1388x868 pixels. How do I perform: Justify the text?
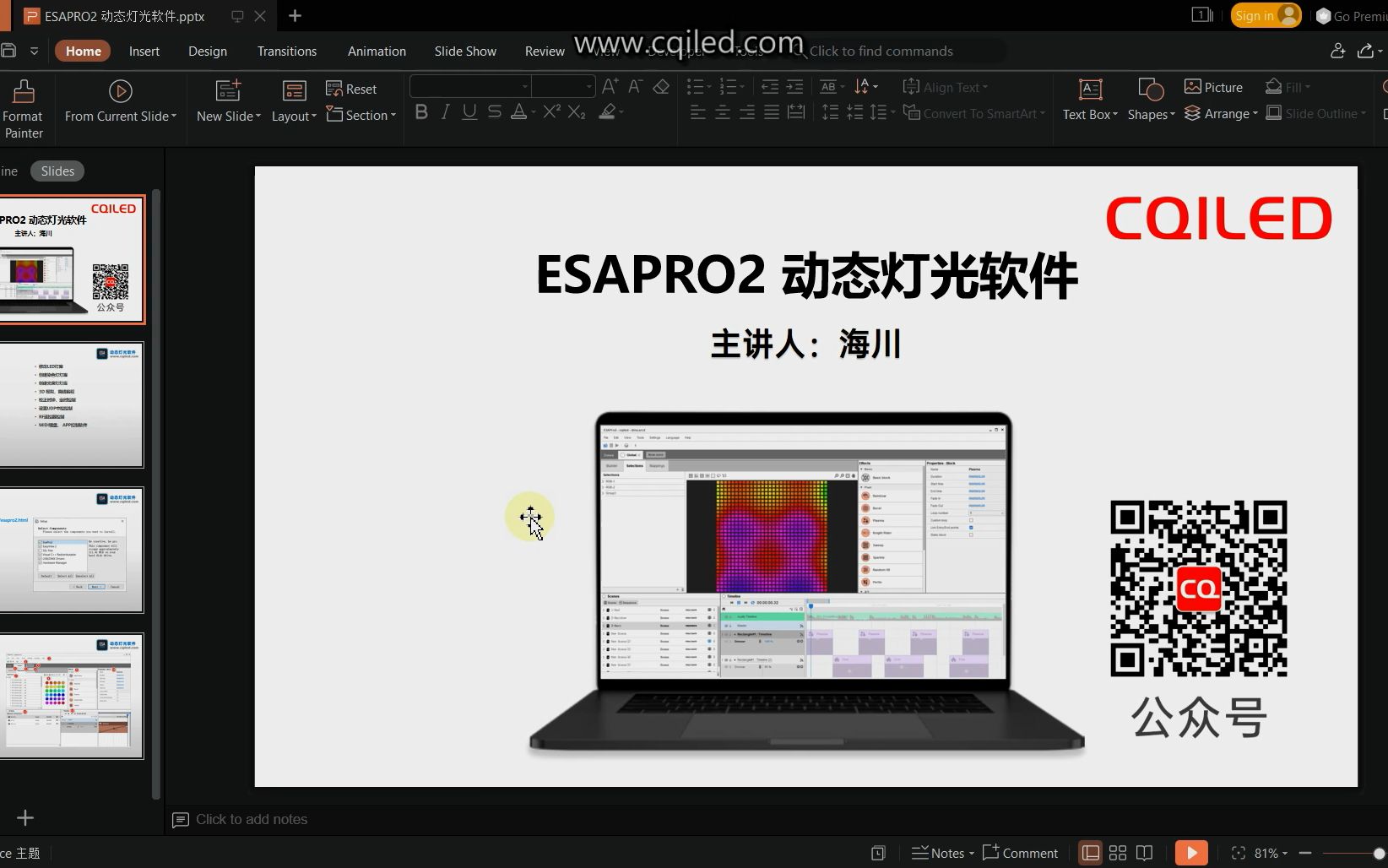point(772,112)
